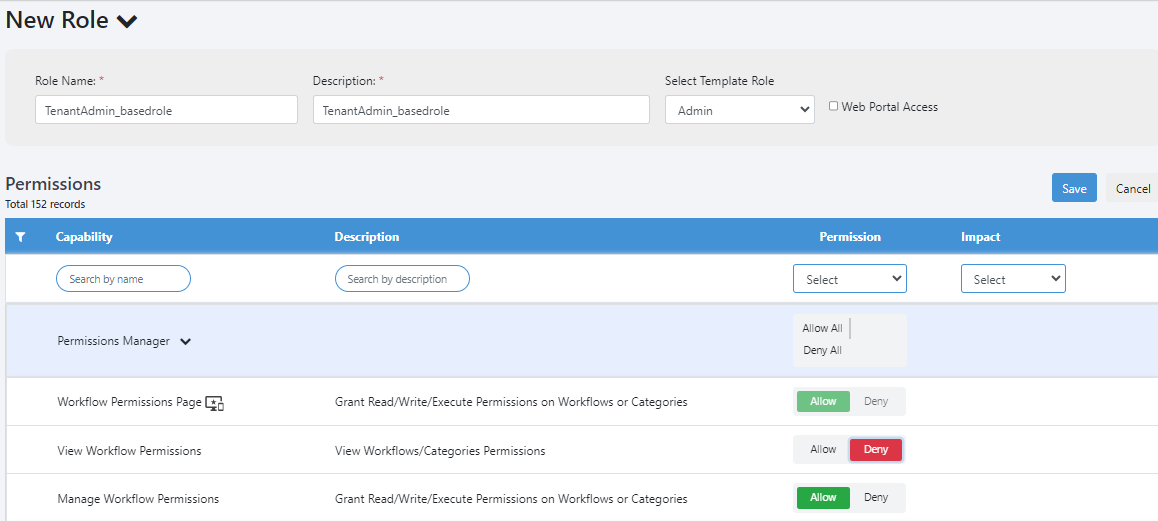
Task: Expand the New Role title chevron
Action: [x=127, y=21]
